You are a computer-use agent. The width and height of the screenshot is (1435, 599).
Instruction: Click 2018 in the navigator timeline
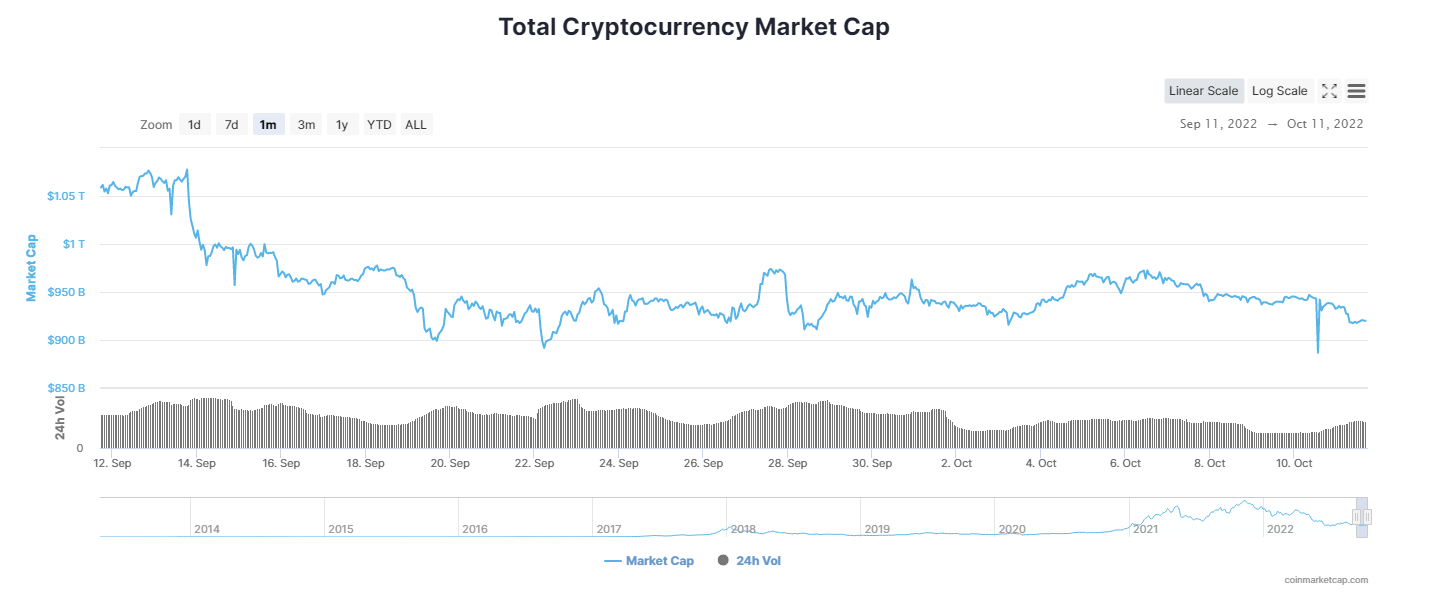[x=743, y=529]
